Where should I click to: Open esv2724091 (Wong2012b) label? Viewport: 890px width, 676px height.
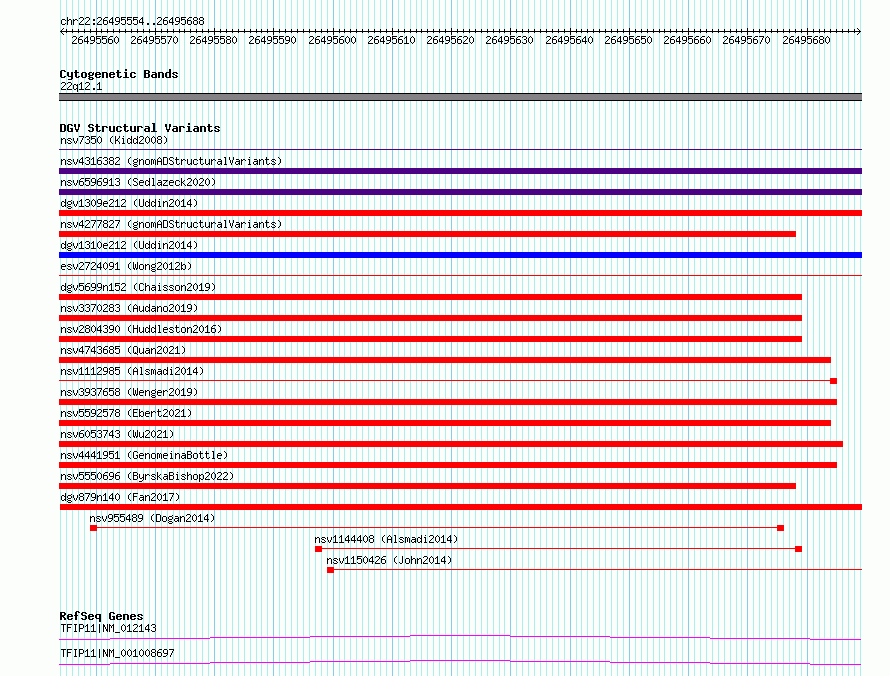tap(126, 266)
